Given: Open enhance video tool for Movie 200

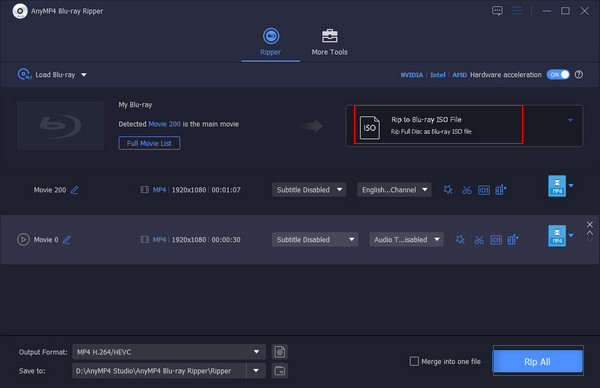Looking at the screenshot, I should pyautogui.click(x=501, y=190).
